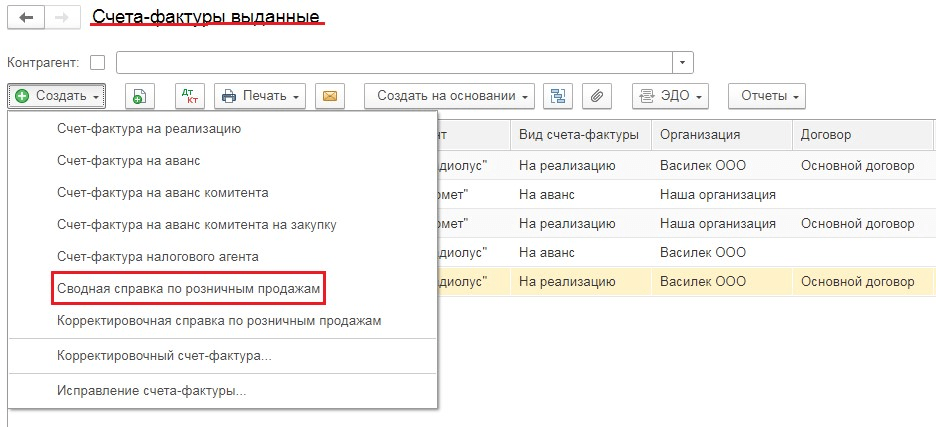The height and width of the screenshot is (427, 936).
Task: Select Счет-фактура налогового агента
Action: point(158,256)
